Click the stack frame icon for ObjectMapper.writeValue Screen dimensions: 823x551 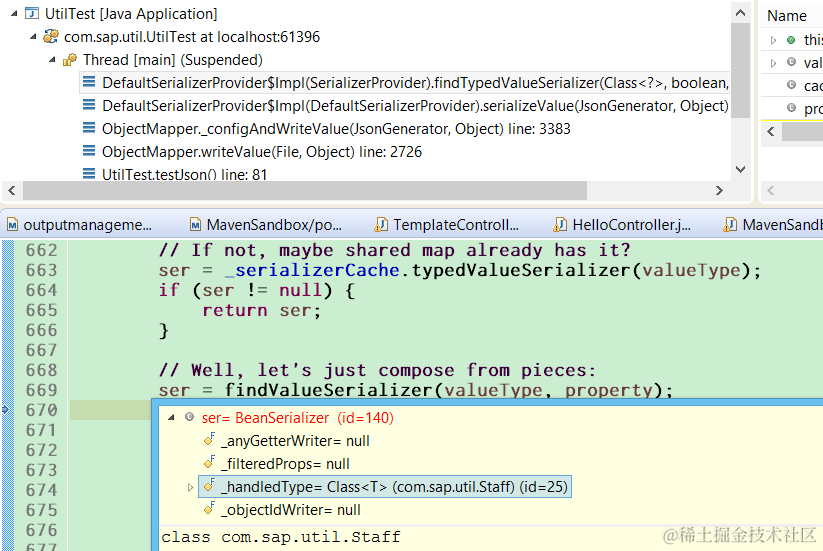click(x=89, y=152)
